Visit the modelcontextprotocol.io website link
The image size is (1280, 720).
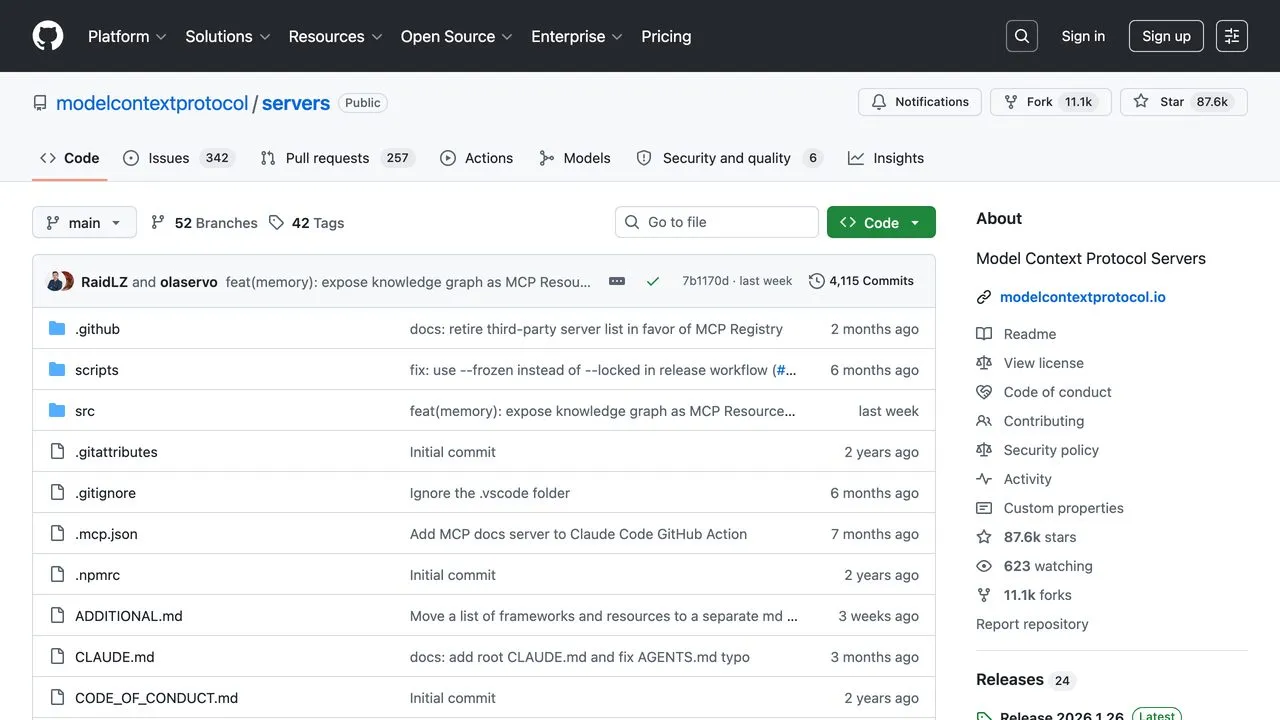click(1083, 297)
